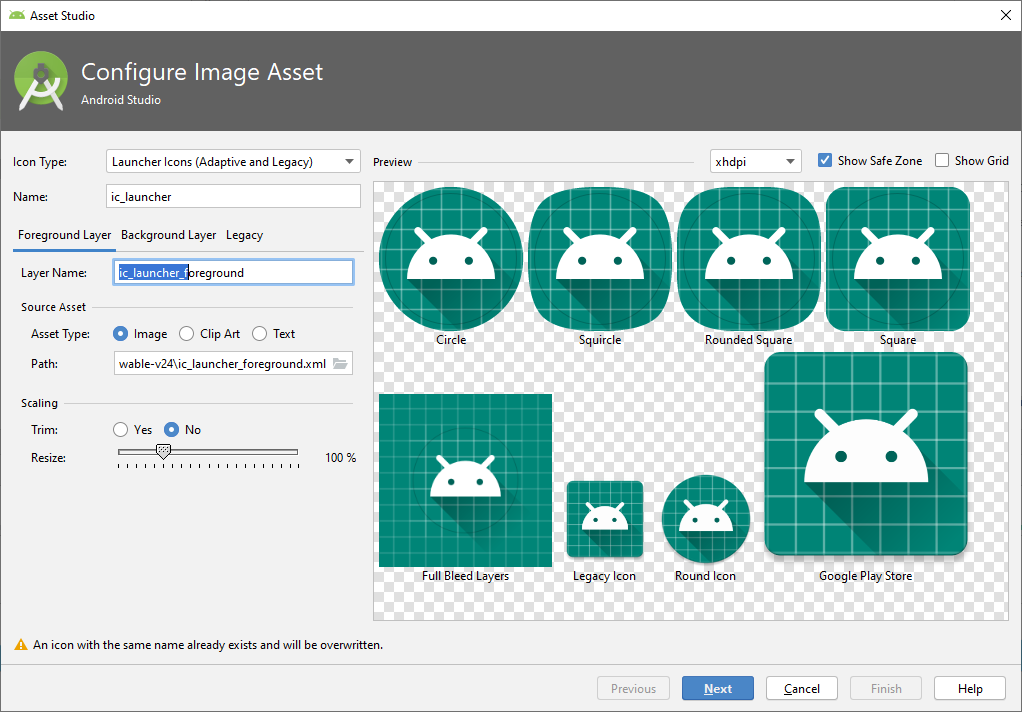
Task: Click the Round Icon preview
Action: [x=706, y=519]
